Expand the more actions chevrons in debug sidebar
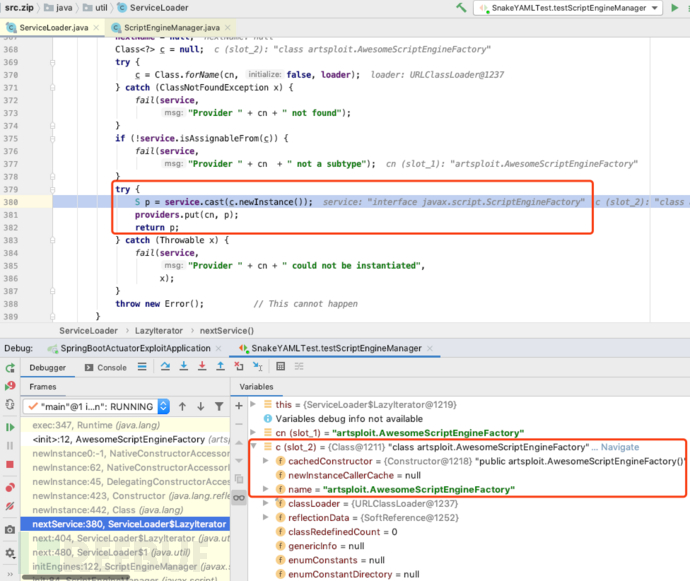The height and width of the screenshot is (581, 690). point(10,574)
